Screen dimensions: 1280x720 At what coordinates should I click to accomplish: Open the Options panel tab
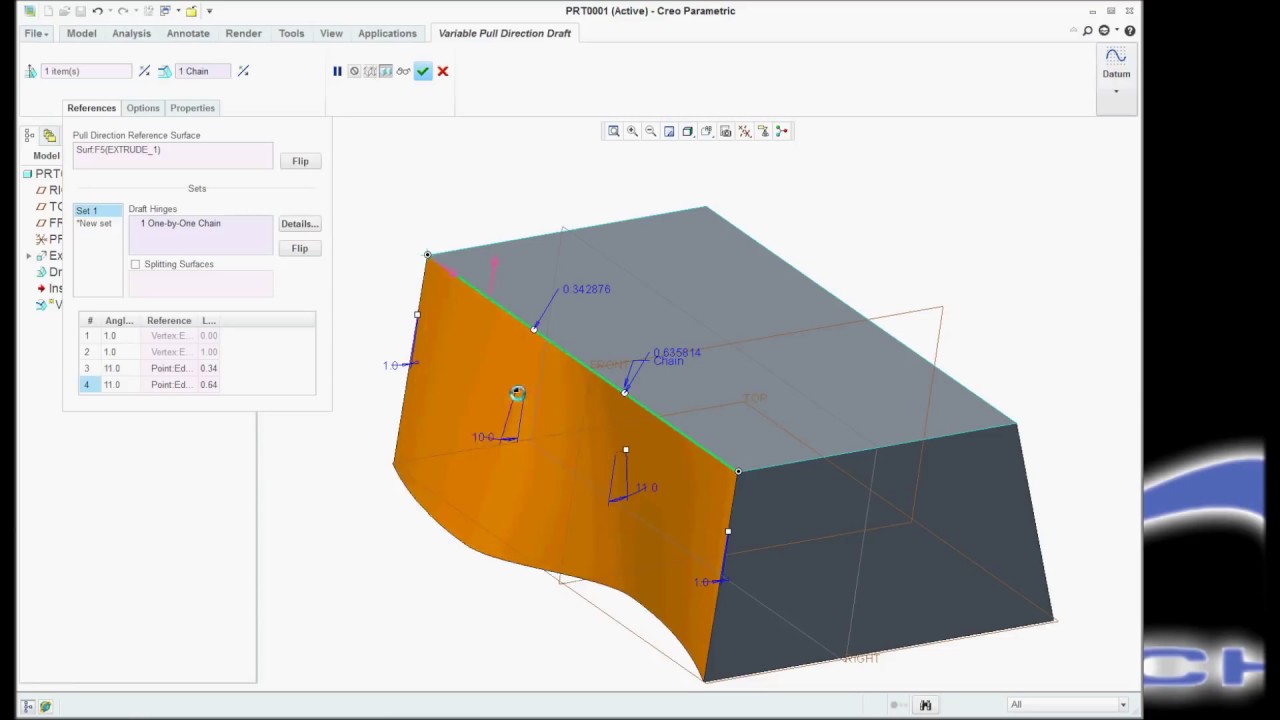click(143, 108)
